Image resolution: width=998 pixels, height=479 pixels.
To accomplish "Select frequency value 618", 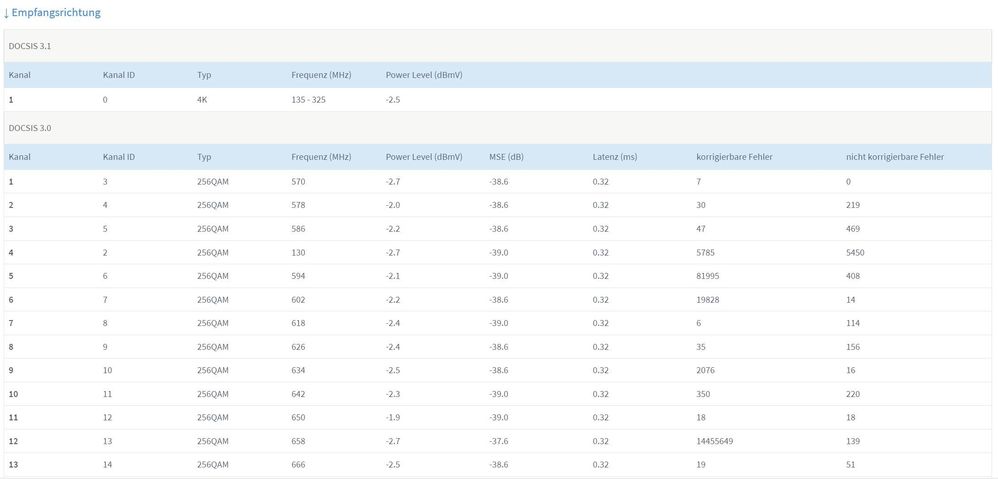I will pos(298,323).
